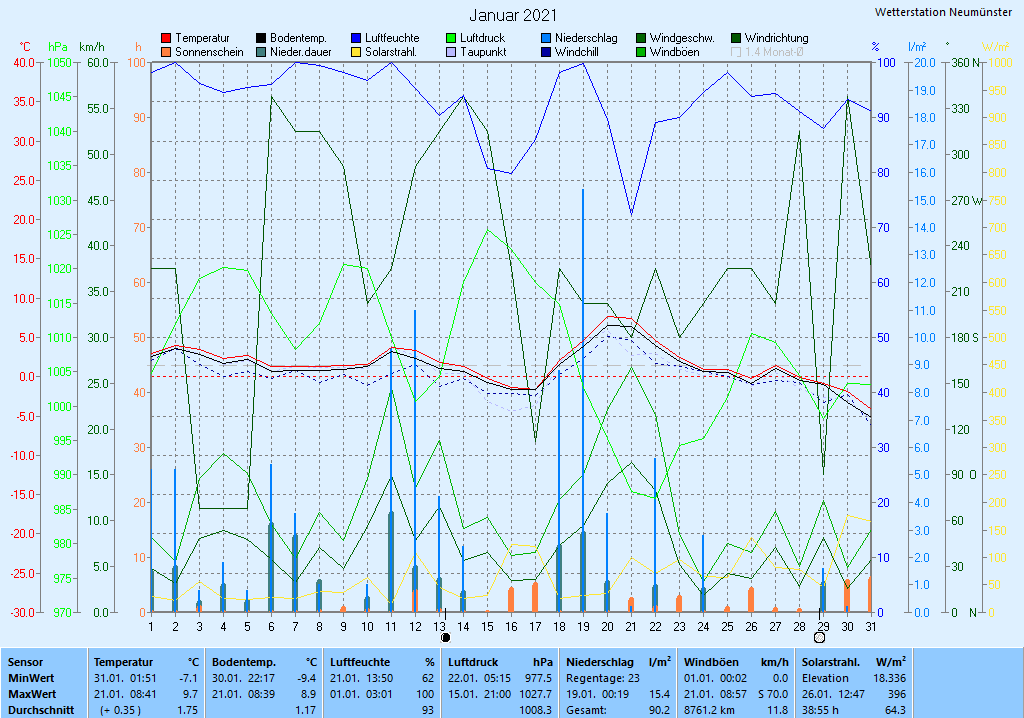This screenshot has height=718, width=1024.
Task: Click the Windrichtung legend swatch
Action: [736, 39]
